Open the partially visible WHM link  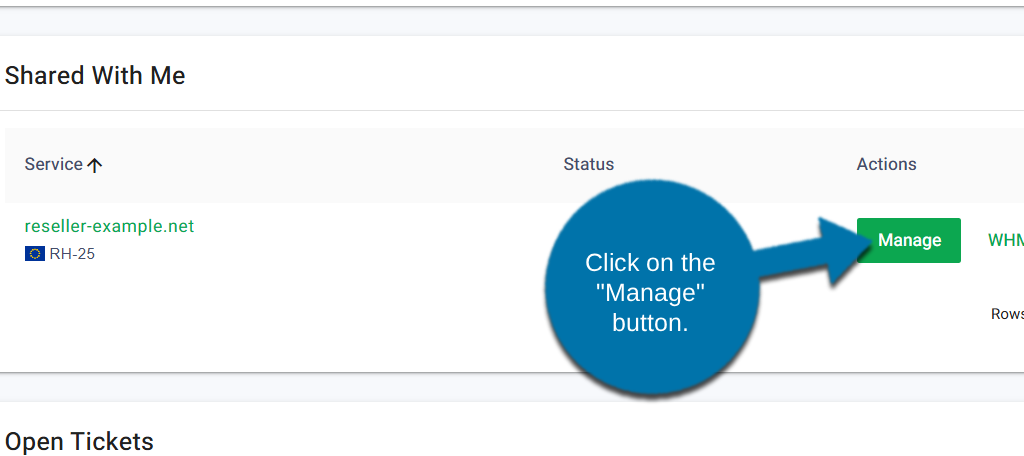click(1005, 240)
